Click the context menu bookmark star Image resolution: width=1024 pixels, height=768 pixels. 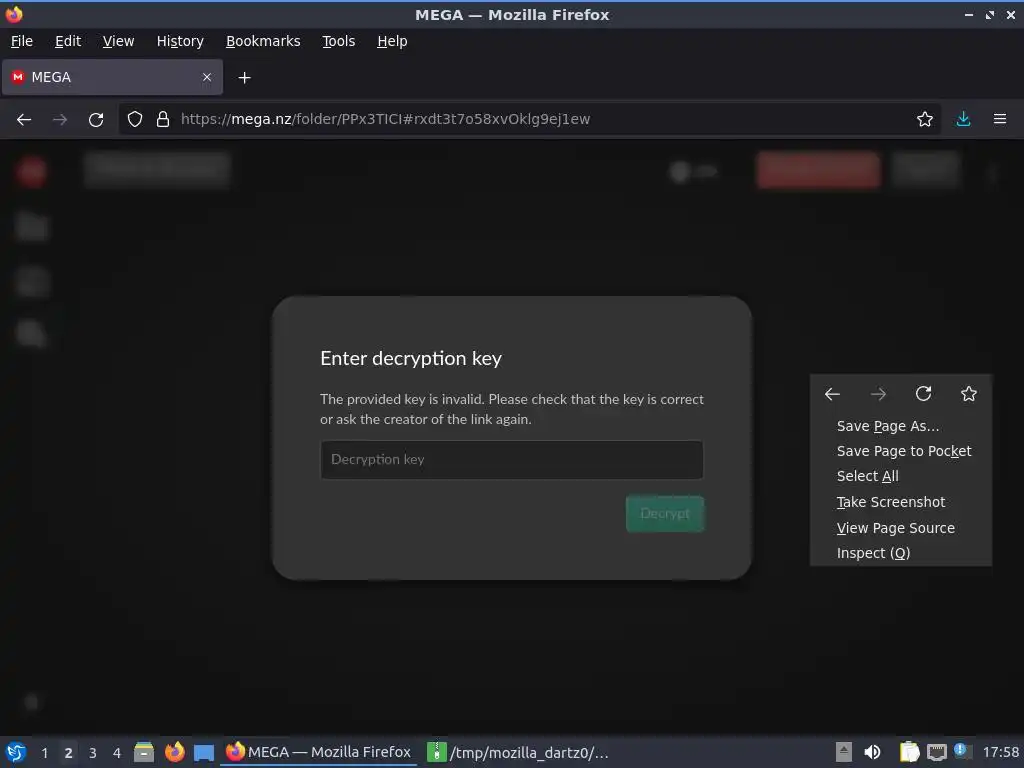(x=969, y=394)
